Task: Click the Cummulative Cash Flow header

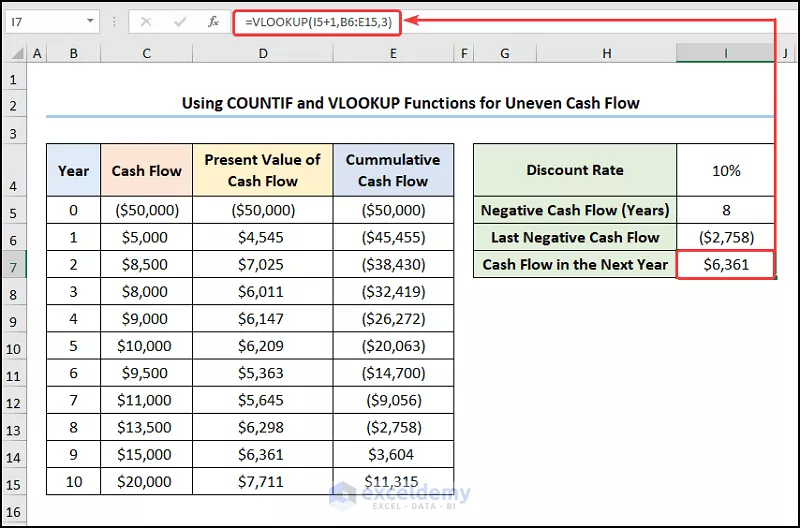Action: point(393,170)
